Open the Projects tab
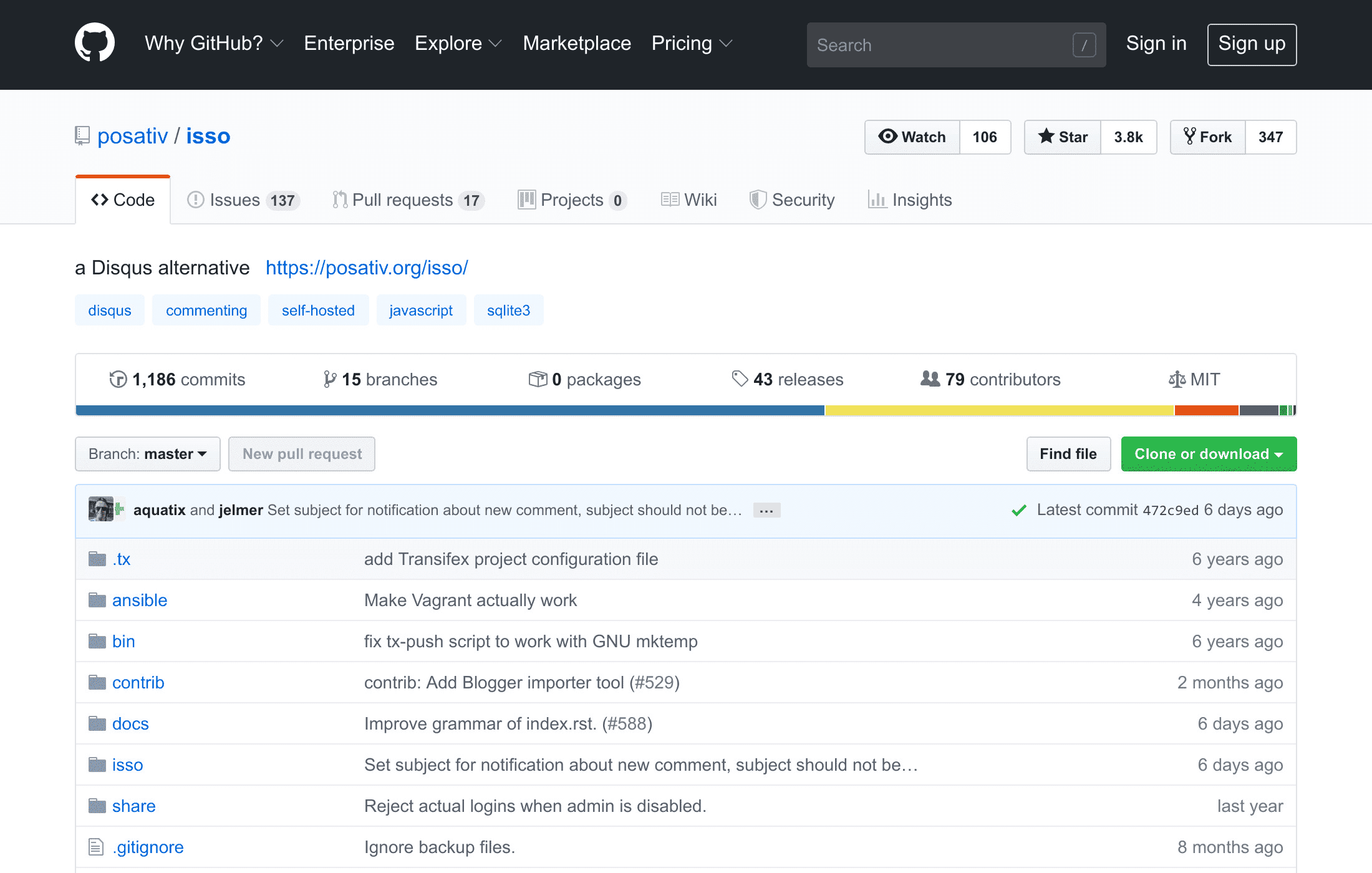 click(x=572, y=200)
